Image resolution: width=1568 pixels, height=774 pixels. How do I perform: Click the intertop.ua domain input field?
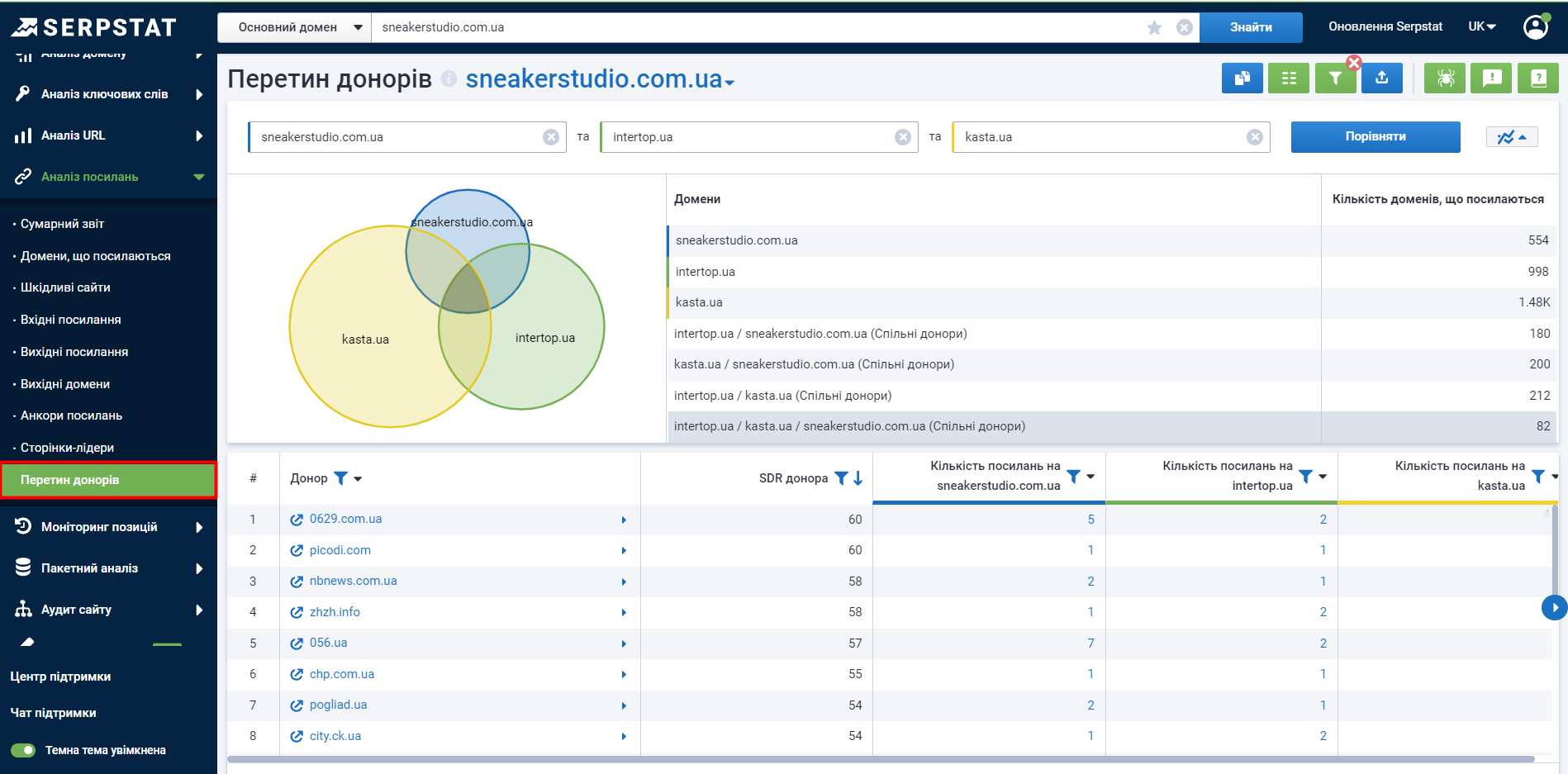(x=748, y=137)
